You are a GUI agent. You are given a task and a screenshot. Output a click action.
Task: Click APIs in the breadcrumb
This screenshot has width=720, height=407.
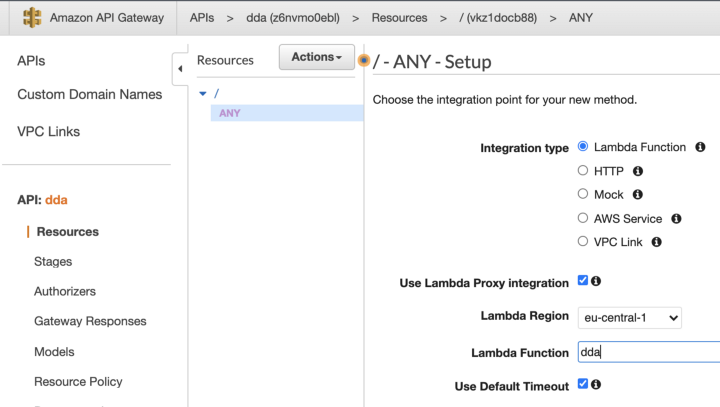[202, 18]
